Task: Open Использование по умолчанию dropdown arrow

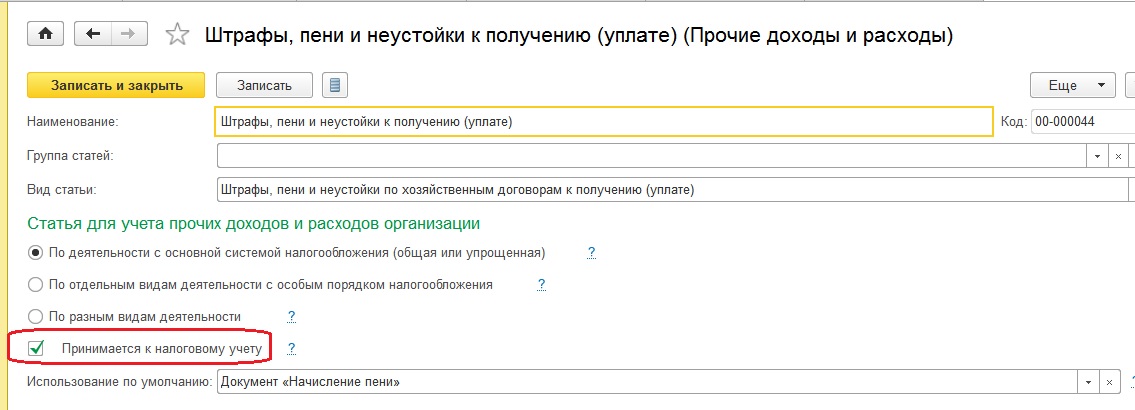Action: 1087,383
